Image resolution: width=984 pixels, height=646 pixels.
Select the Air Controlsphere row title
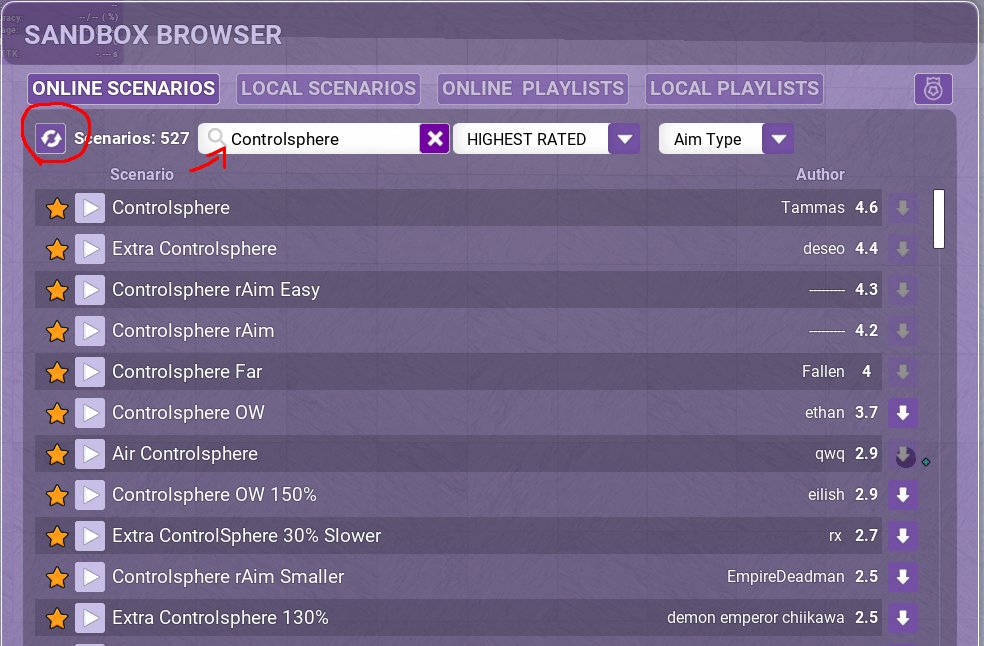tap(185, 454)
